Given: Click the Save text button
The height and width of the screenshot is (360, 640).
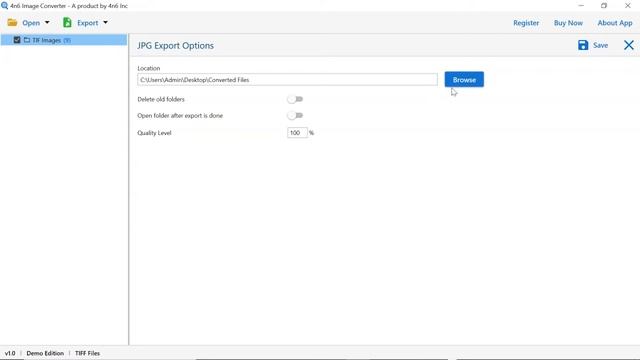Looking at the screenshot, I should 600,45.
